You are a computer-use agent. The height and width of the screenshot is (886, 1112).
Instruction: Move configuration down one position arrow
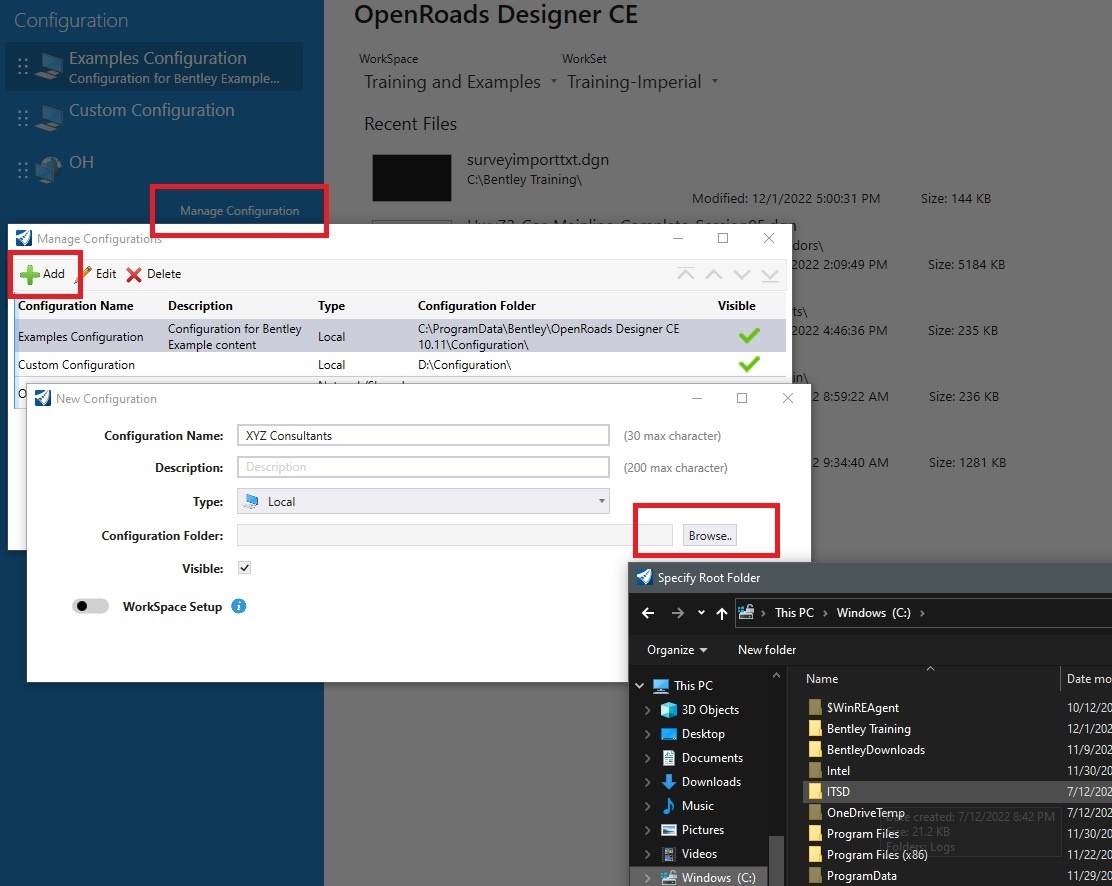click(x=742, y=275)
